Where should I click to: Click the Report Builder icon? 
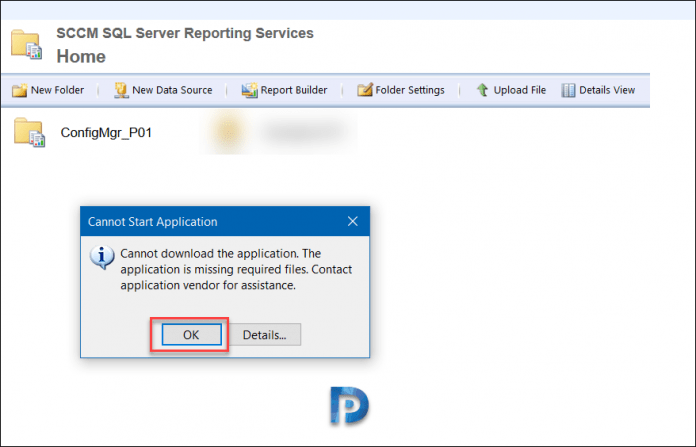pos(249,90)
